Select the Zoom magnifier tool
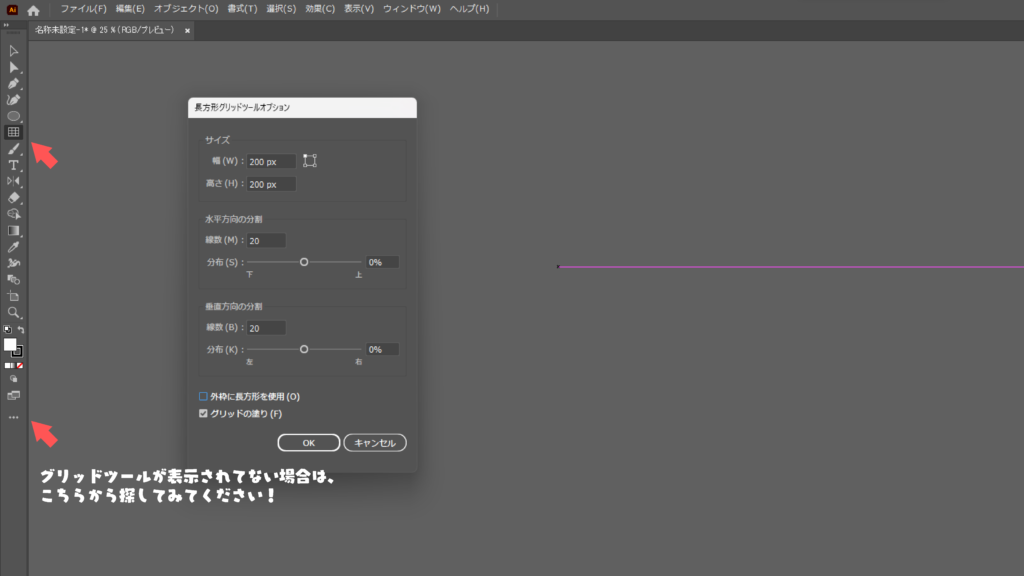Screen dimensions: 1024x576 coord(14,312)
